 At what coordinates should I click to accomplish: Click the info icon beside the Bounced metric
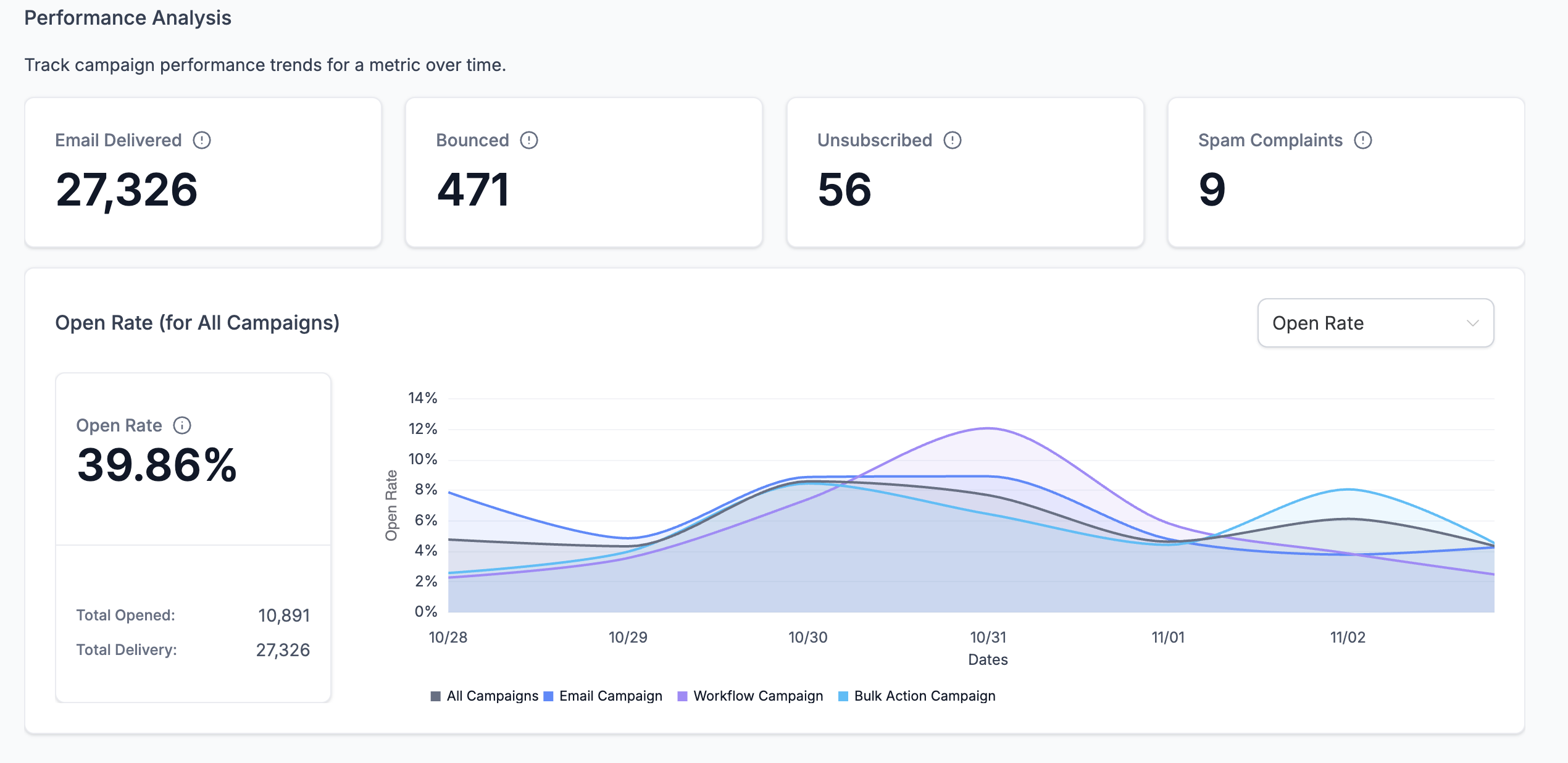coord(529,140)
